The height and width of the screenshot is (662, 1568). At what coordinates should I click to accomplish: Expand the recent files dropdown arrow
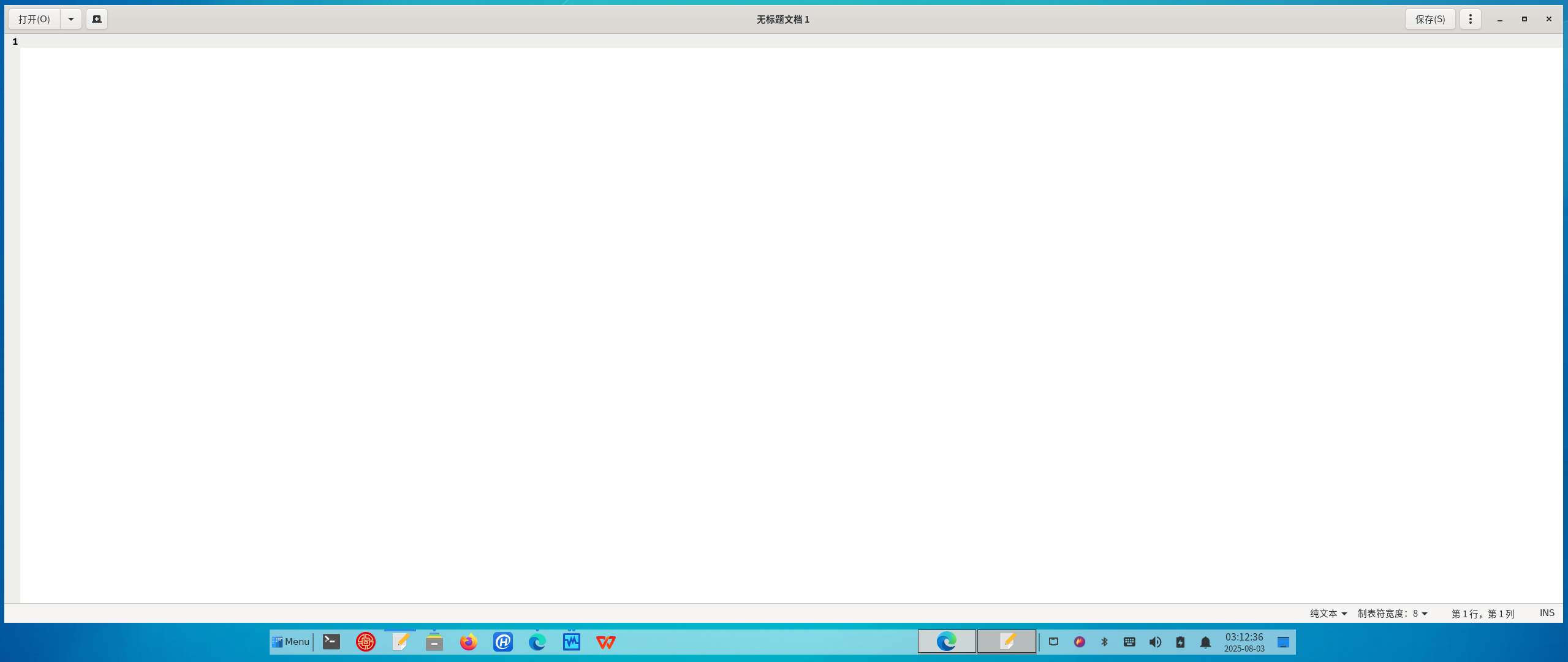tap(71, 19)
